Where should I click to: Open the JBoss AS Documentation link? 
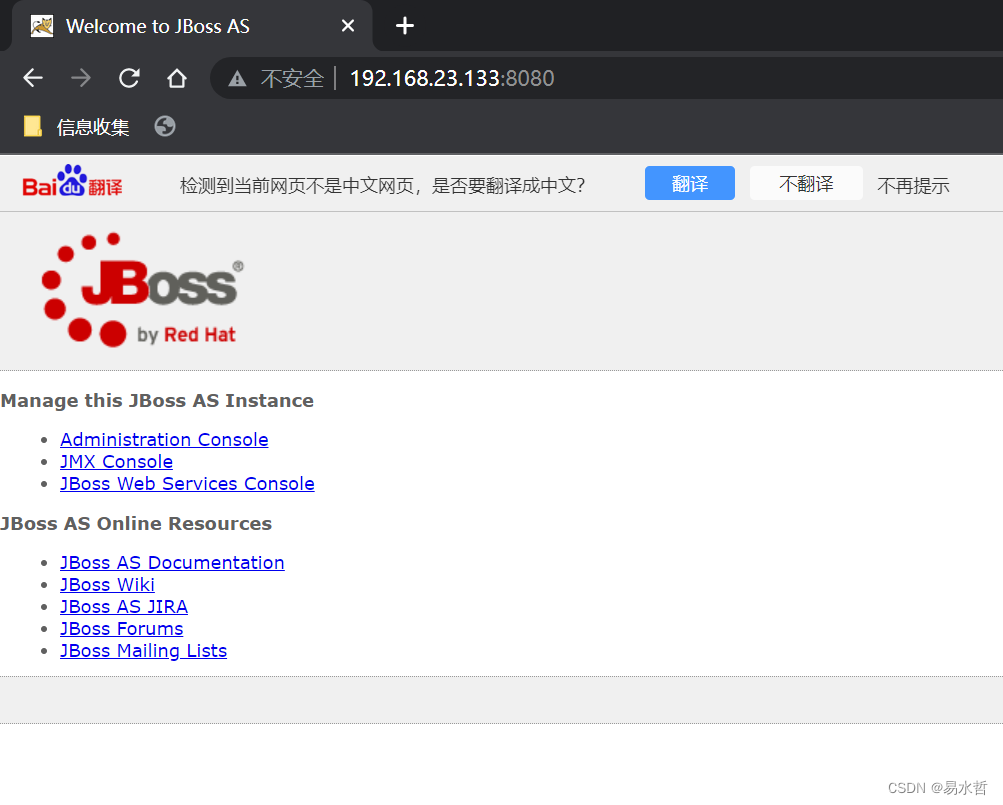(x=172, y=562)
